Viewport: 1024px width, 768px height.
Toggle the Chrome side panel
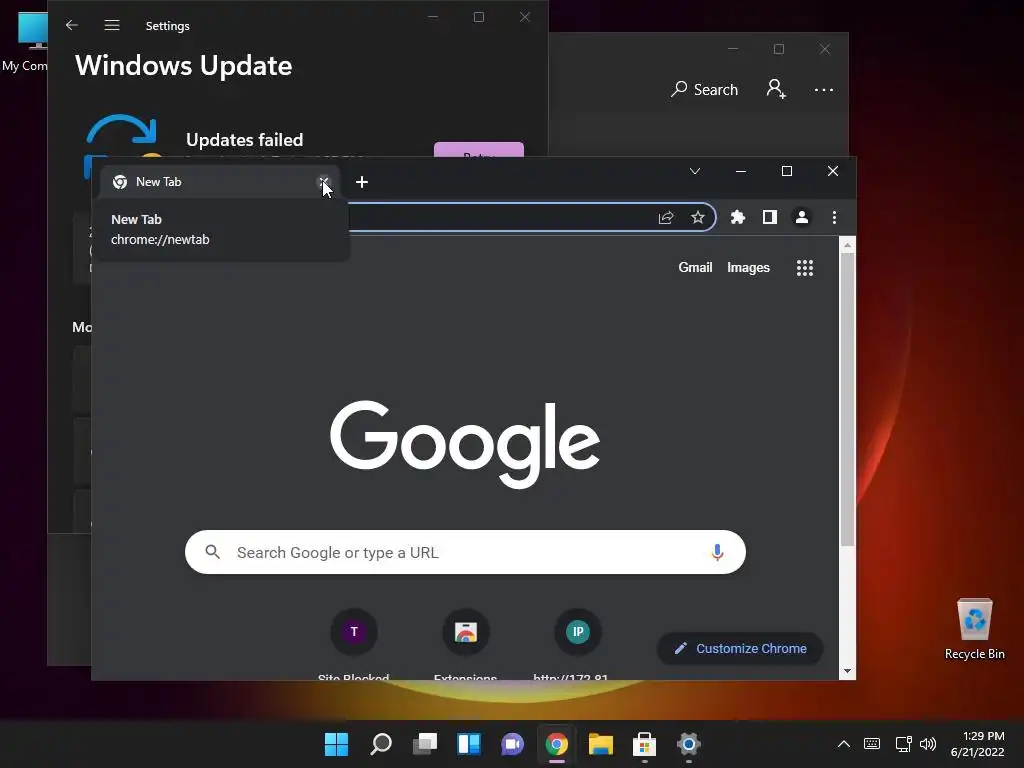click(770, 217)
